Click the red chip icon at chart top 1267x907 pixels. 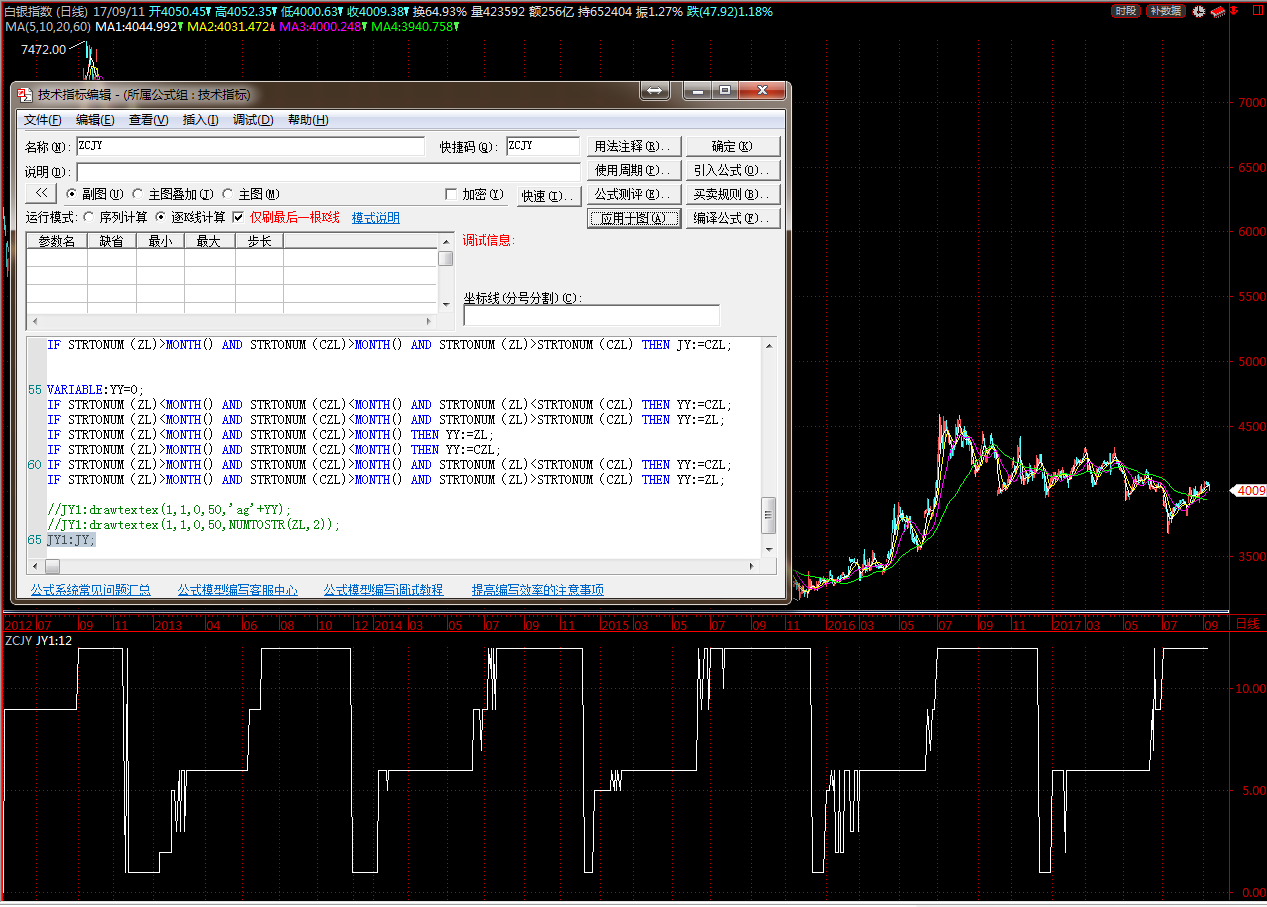(x=1216, y=11)
